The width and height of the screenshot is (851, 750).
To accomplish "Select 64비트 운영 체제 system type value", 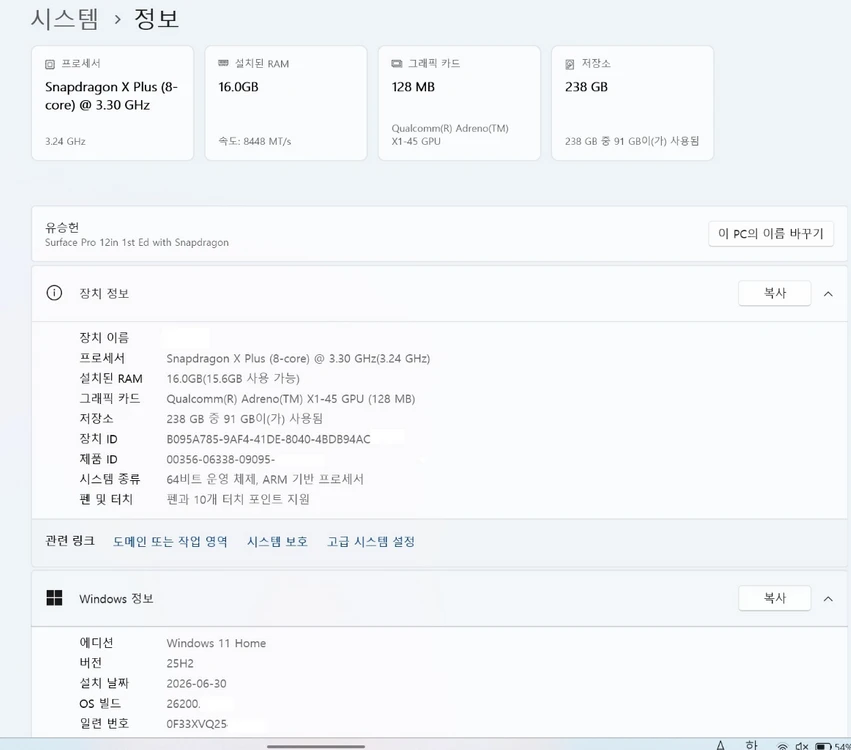I will (265, 479).
